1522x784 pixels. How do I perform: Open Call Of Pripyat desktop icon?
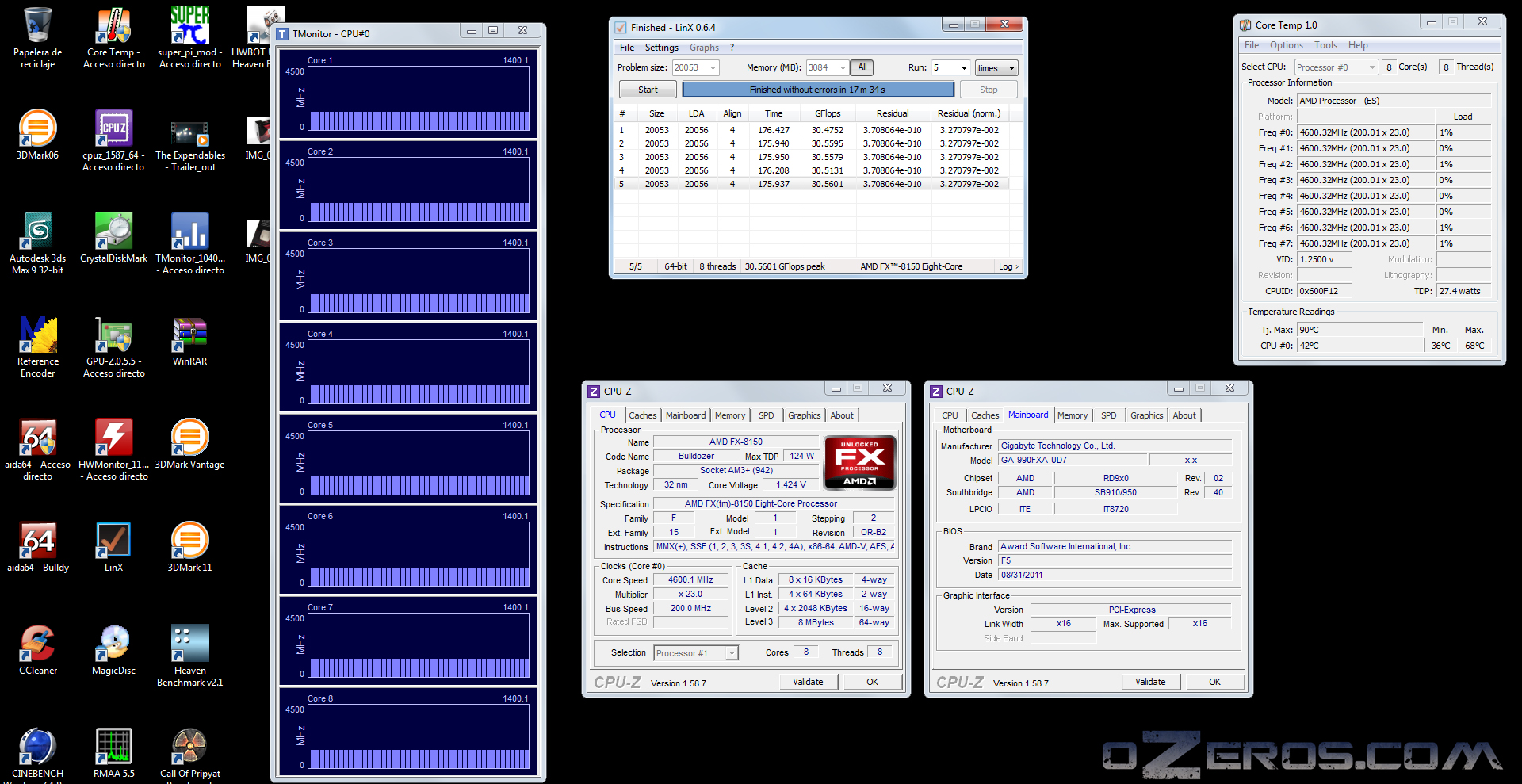(x=190, y=753)
